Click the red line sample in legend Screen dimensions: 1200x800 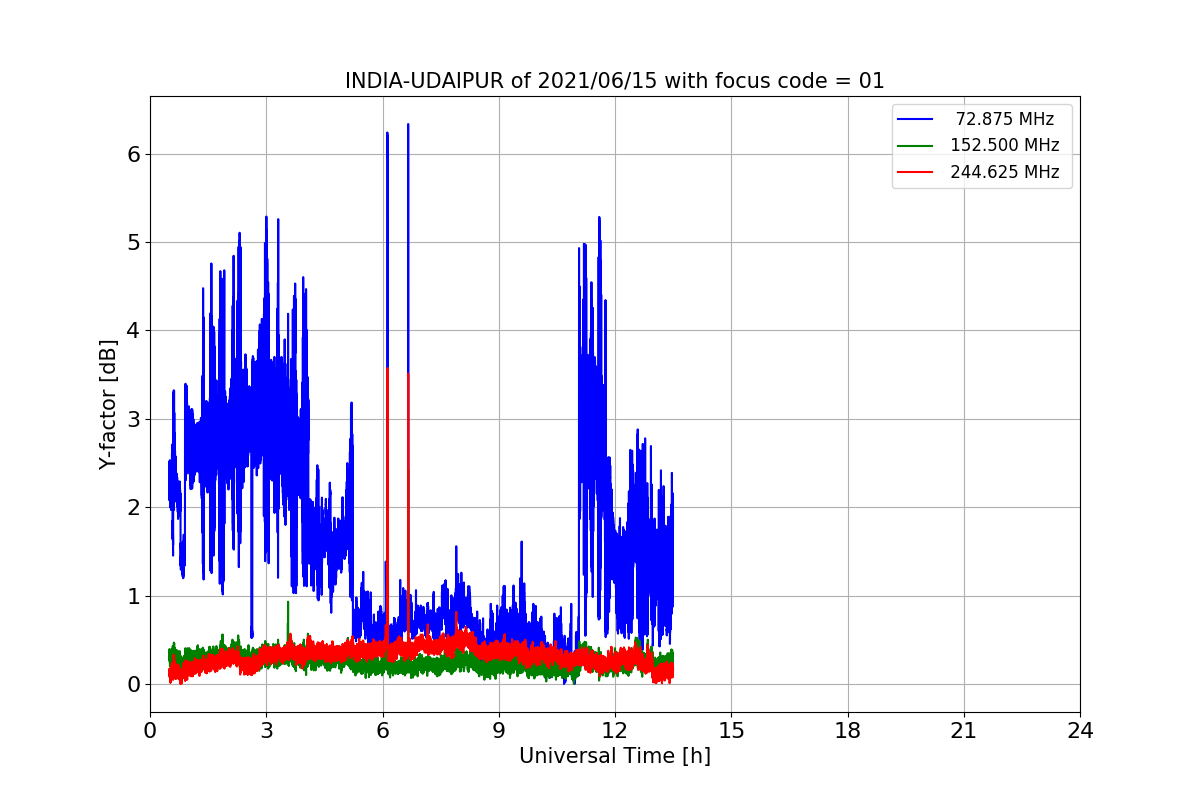point(916,171)
